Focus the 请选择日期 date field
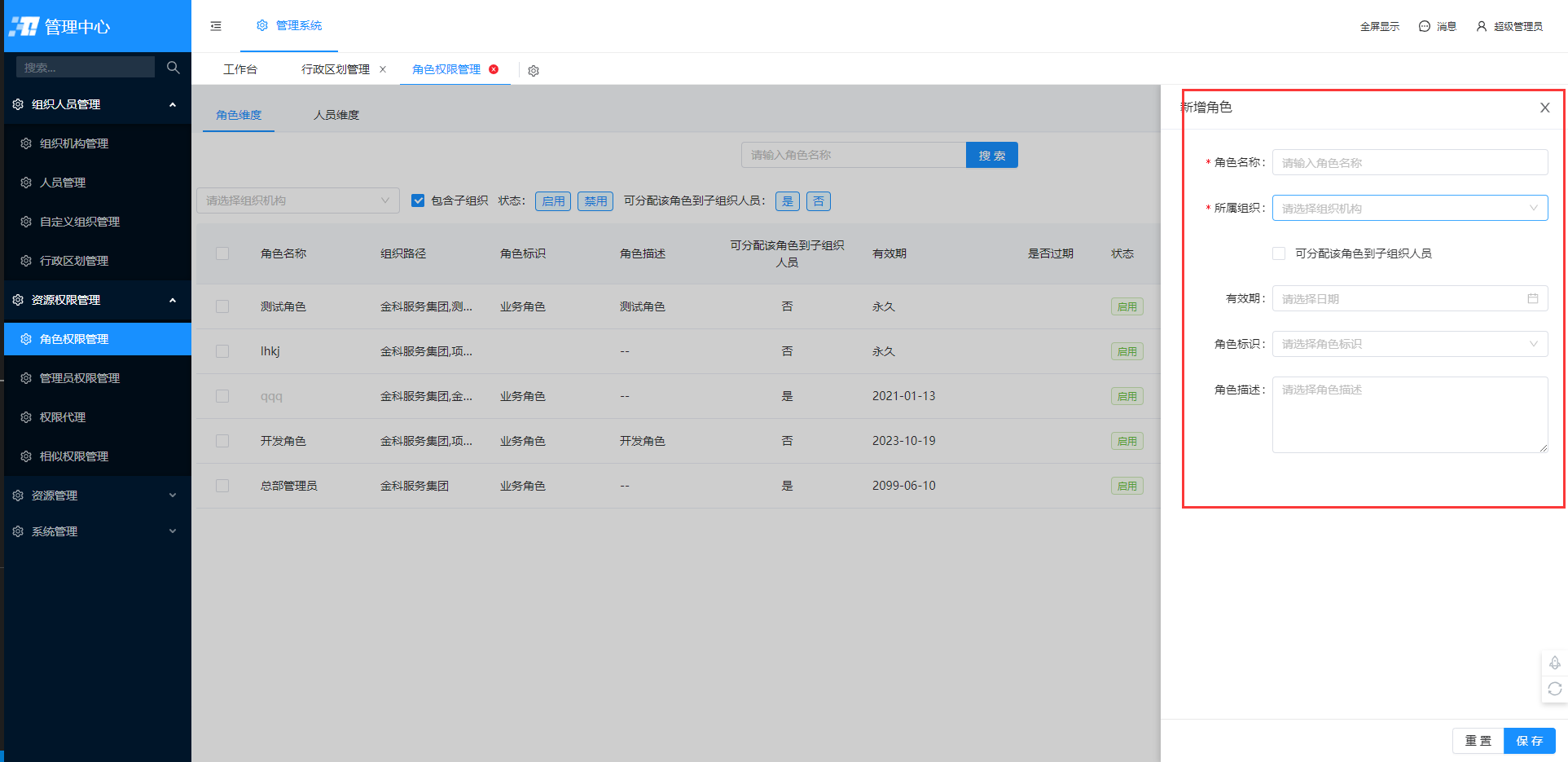This screenshot has height=762, width=1568. click(1410, 298)
